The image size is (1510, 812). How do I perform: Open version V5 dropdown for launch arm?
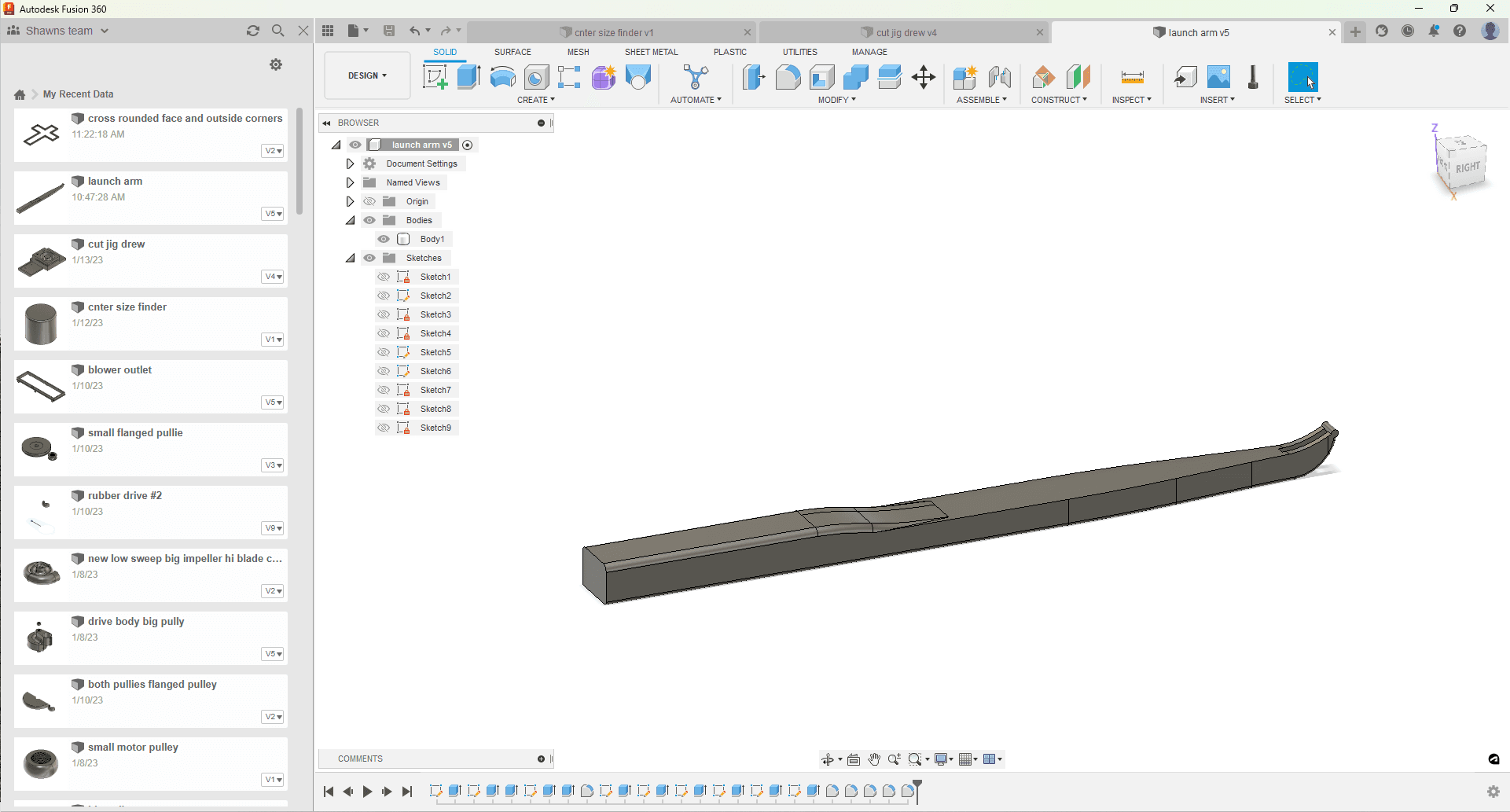273,214
